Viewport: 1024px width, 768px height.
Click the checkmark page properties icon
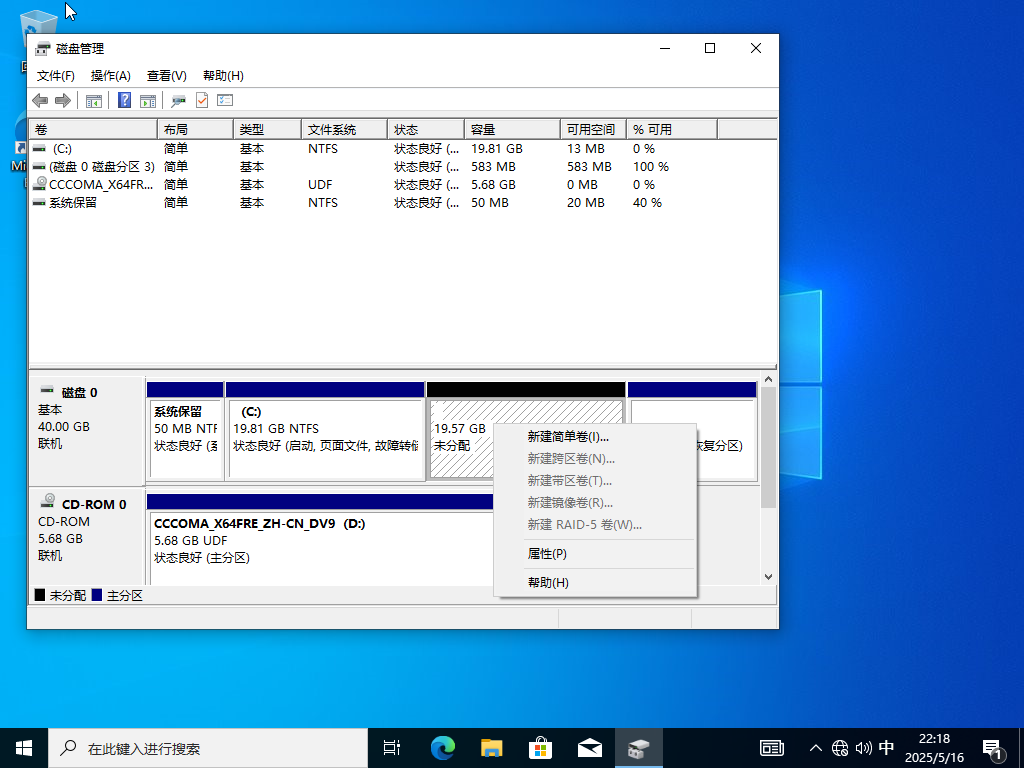202,100
